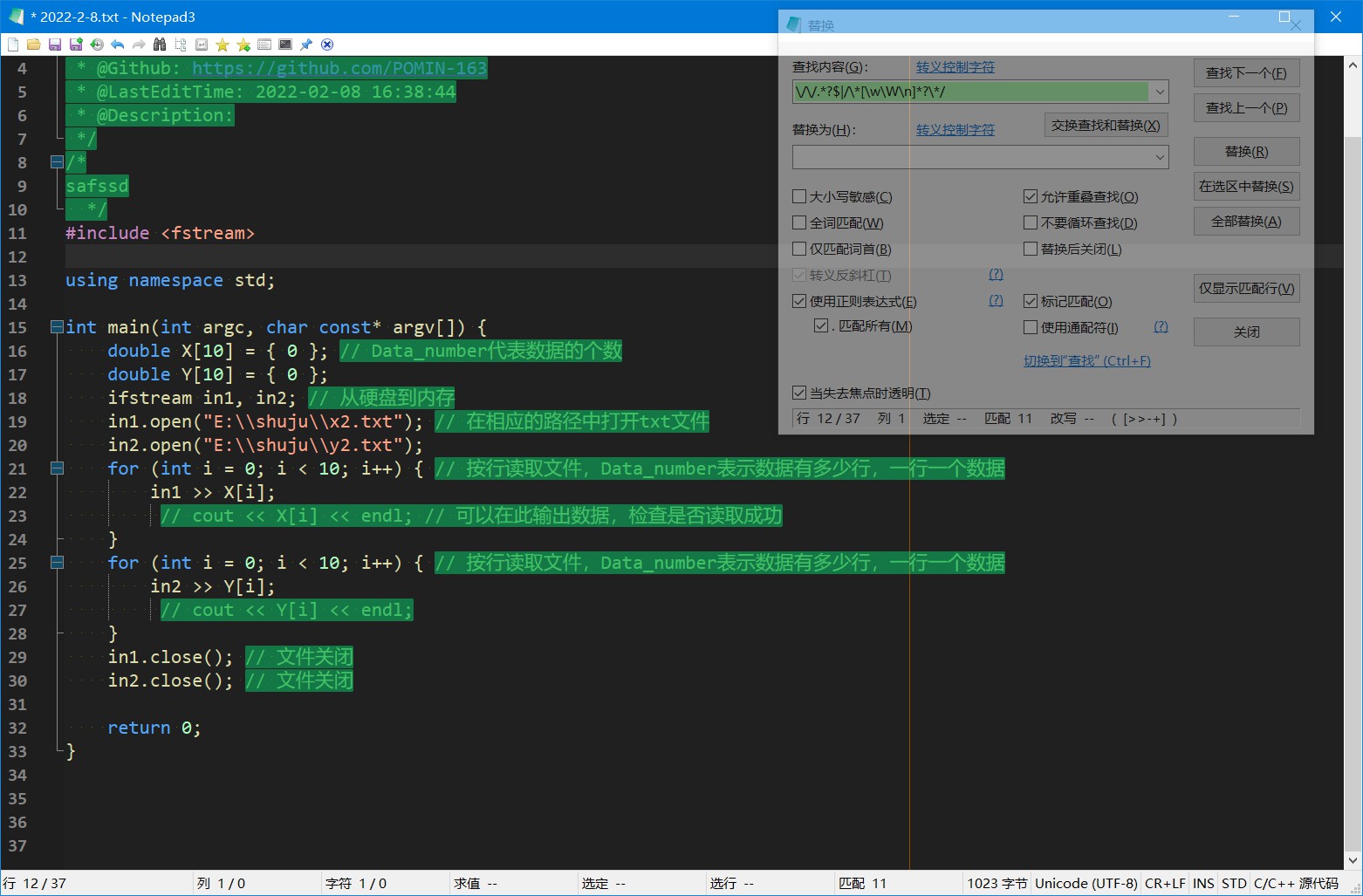Launch the command prompt toolbar icon
The height and width of the screenshot is (896, 1363).
click(284, 44)
